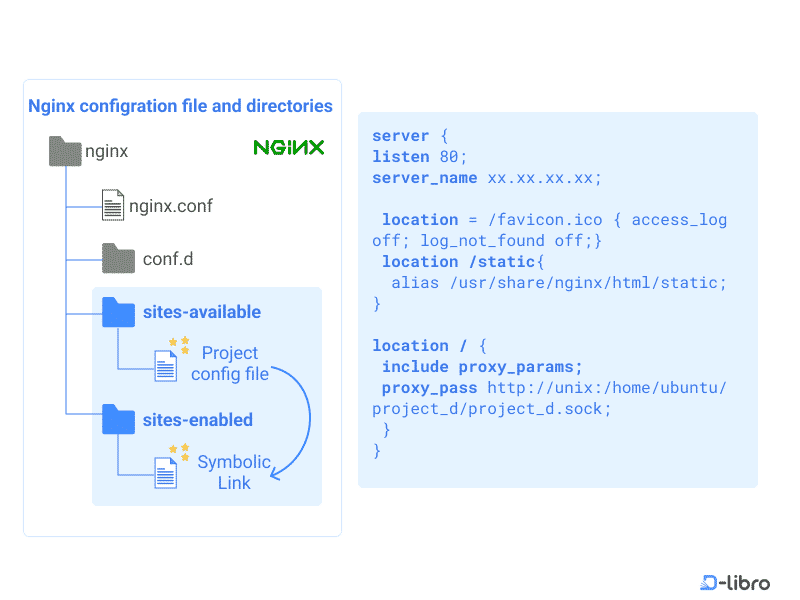800x600 pixels.
Task: Select the sites-available tree entry
Action: coord(202,312)
